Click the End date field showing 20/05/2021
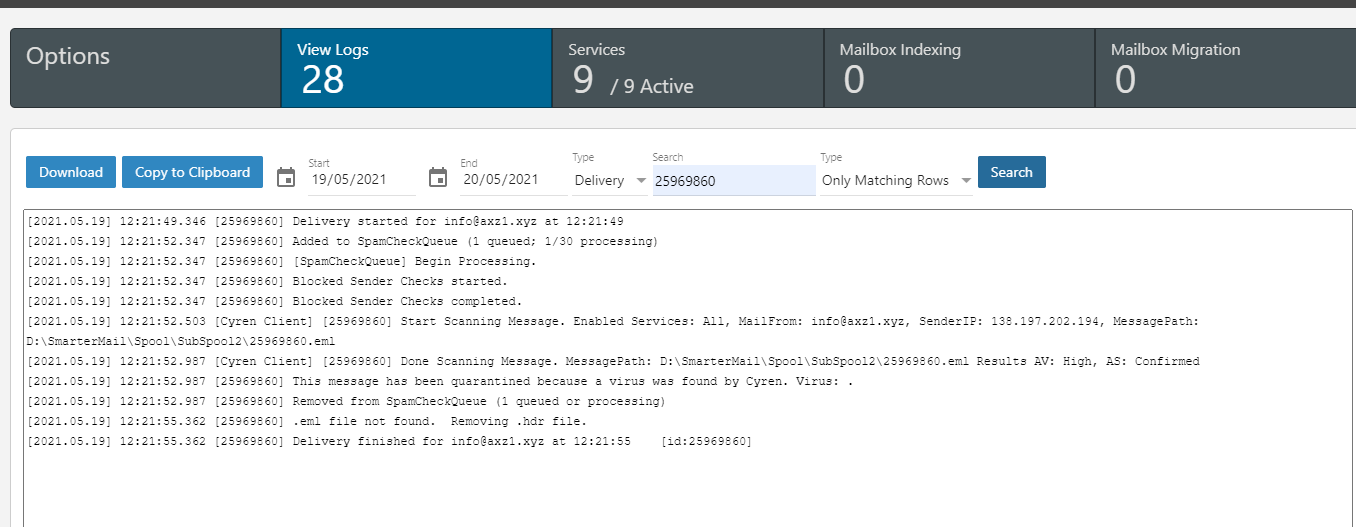The height and width of the screenshot is (527, 1356). [x=513, y=181]
